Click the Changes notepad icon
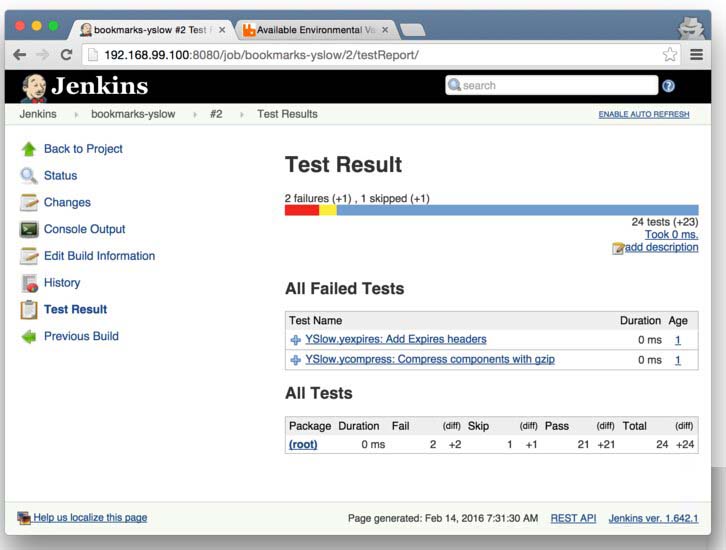 (x=29, y=202)
